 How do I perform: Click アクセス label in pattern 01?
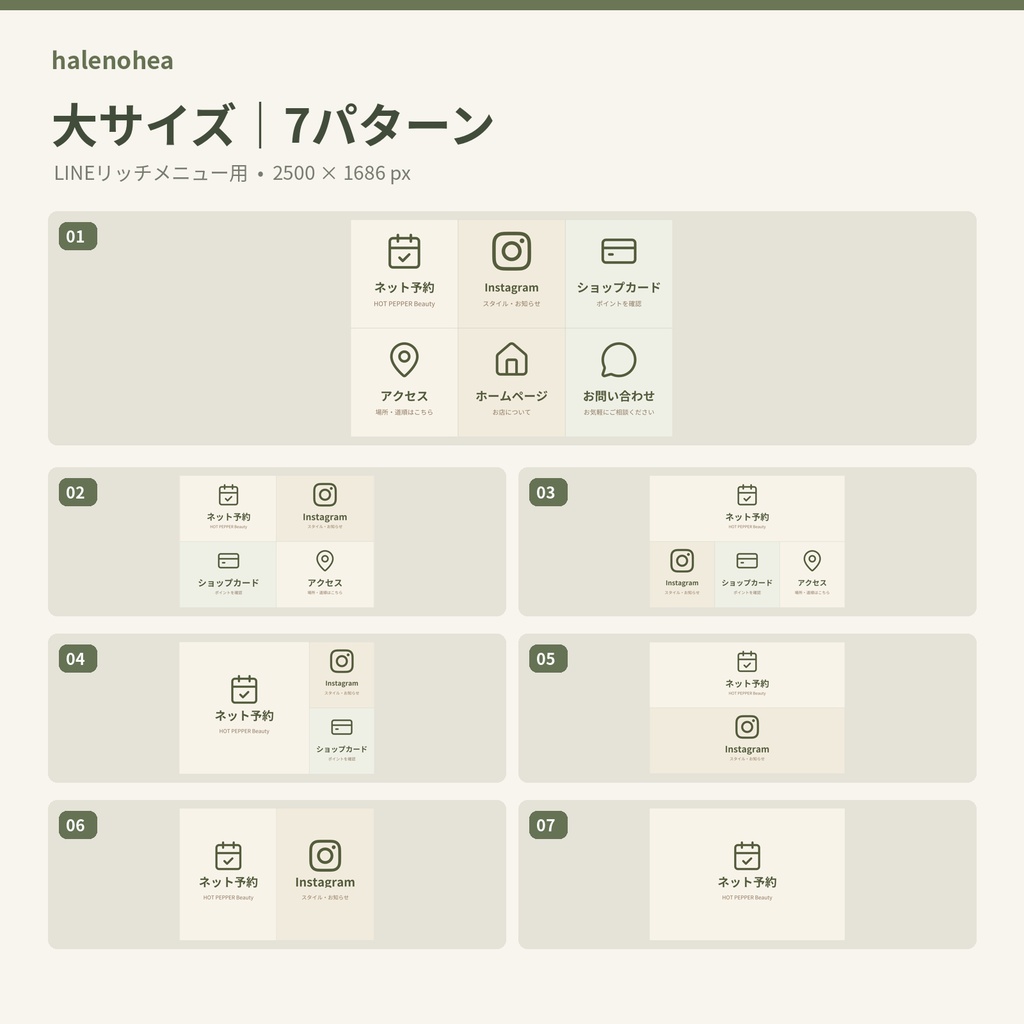404,396
